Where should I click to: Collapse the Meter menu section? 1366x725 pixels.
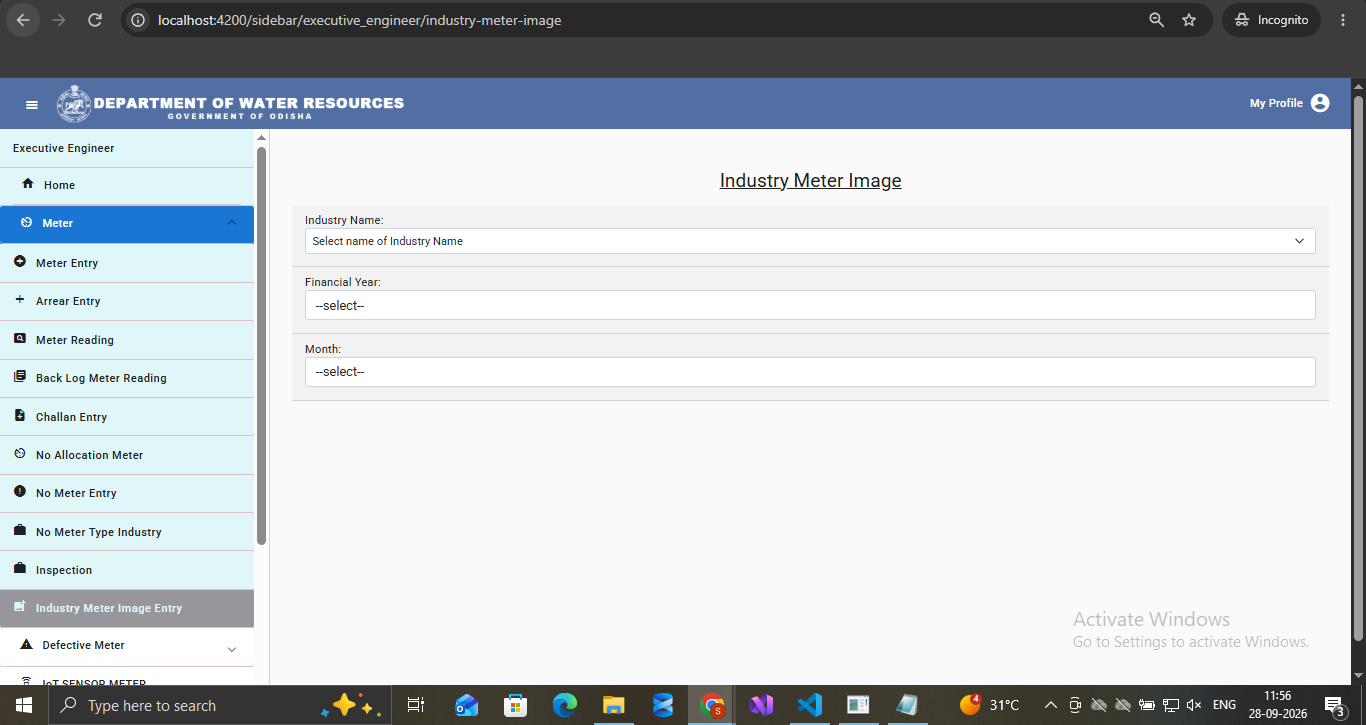pos(232,223)
